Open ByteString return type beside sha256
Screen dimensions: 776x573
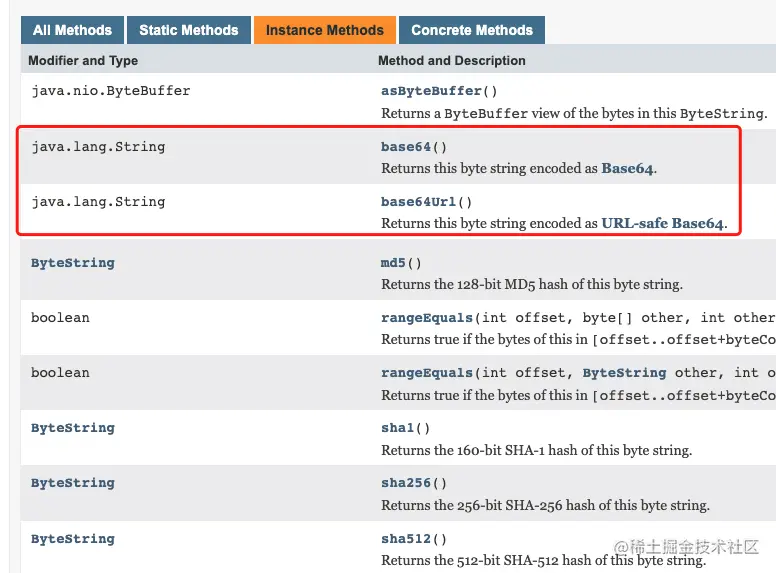[x=73, y=483]
